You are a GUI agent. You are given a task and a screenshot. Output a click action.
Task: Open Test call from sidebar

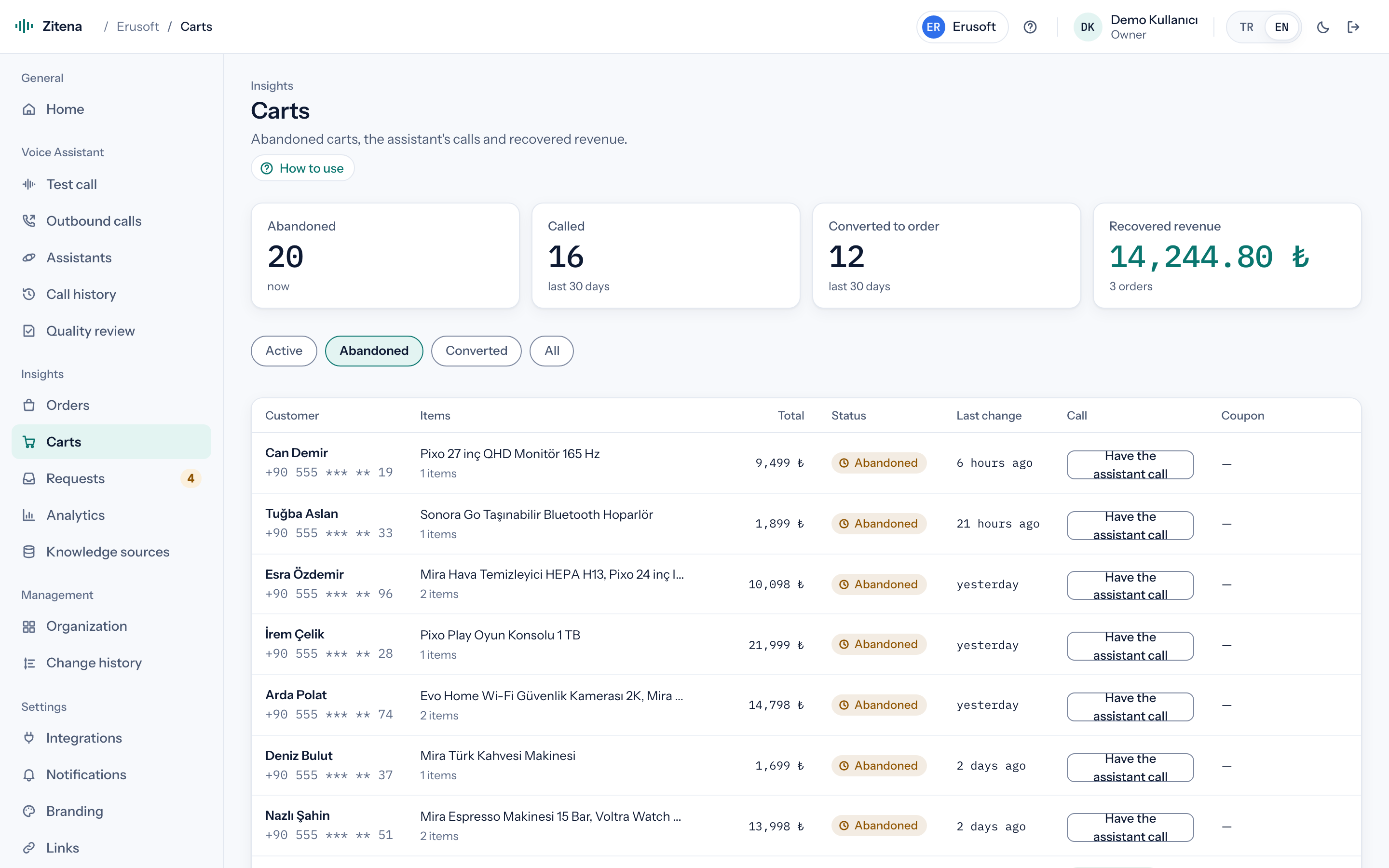[111, 184]
